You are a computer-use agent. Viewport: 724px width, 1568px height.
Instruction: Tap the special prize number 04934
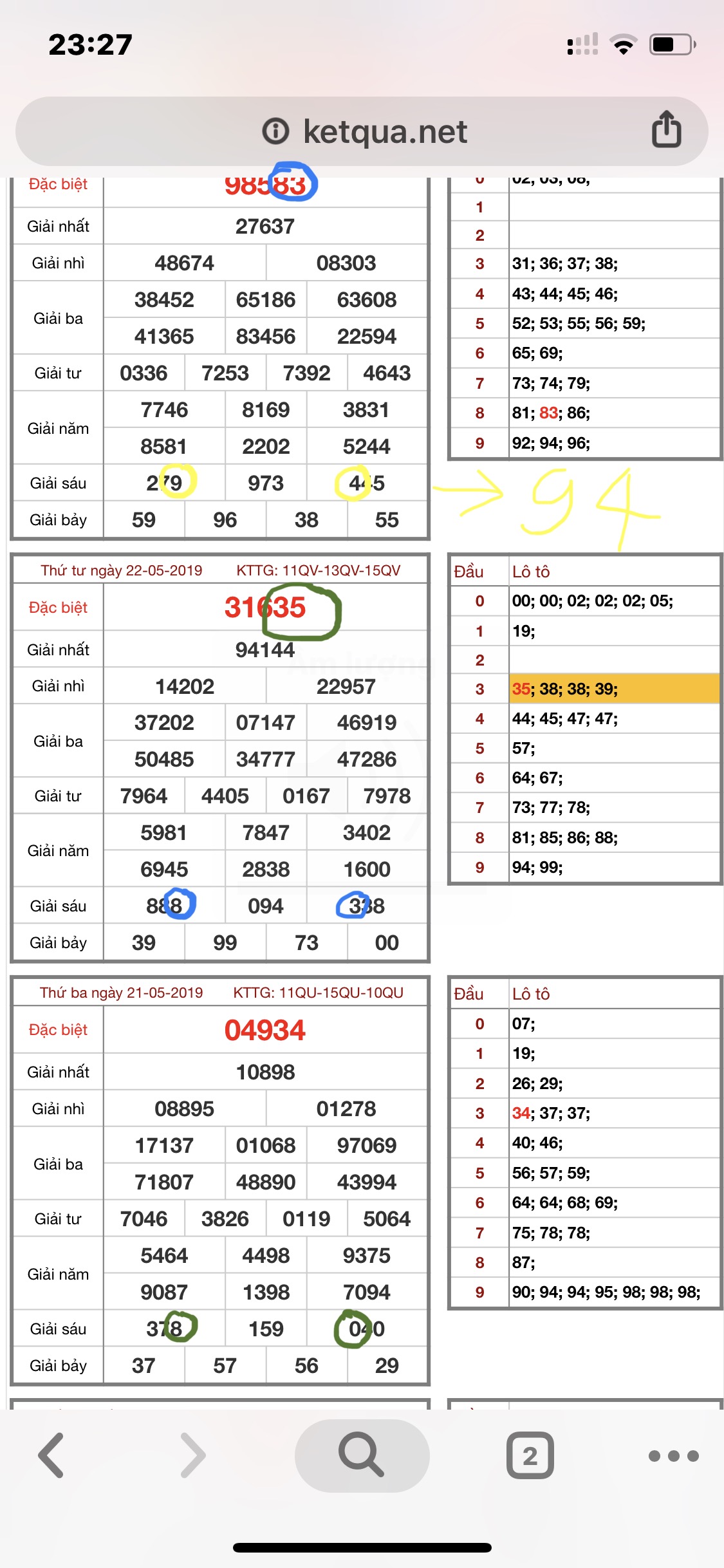pyautogui.click(x=265, y=1030)
